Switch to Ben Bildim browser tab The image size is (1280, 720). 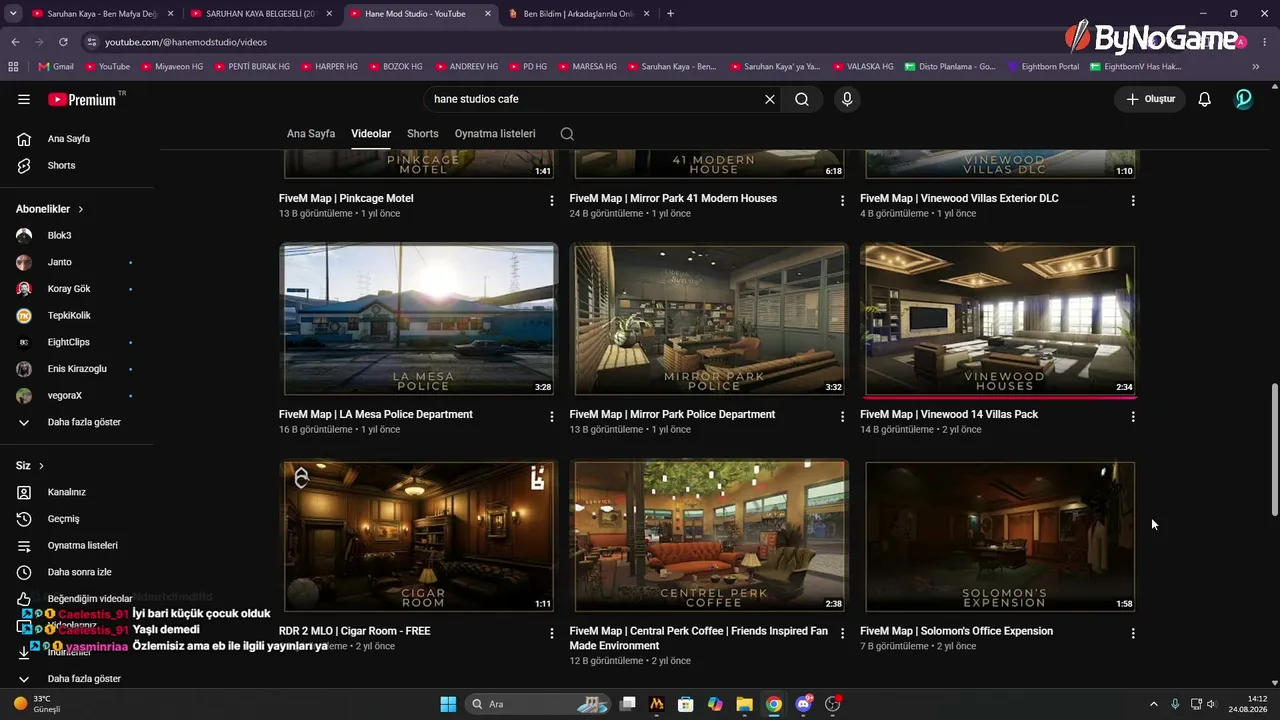click(x=579, y=14)
